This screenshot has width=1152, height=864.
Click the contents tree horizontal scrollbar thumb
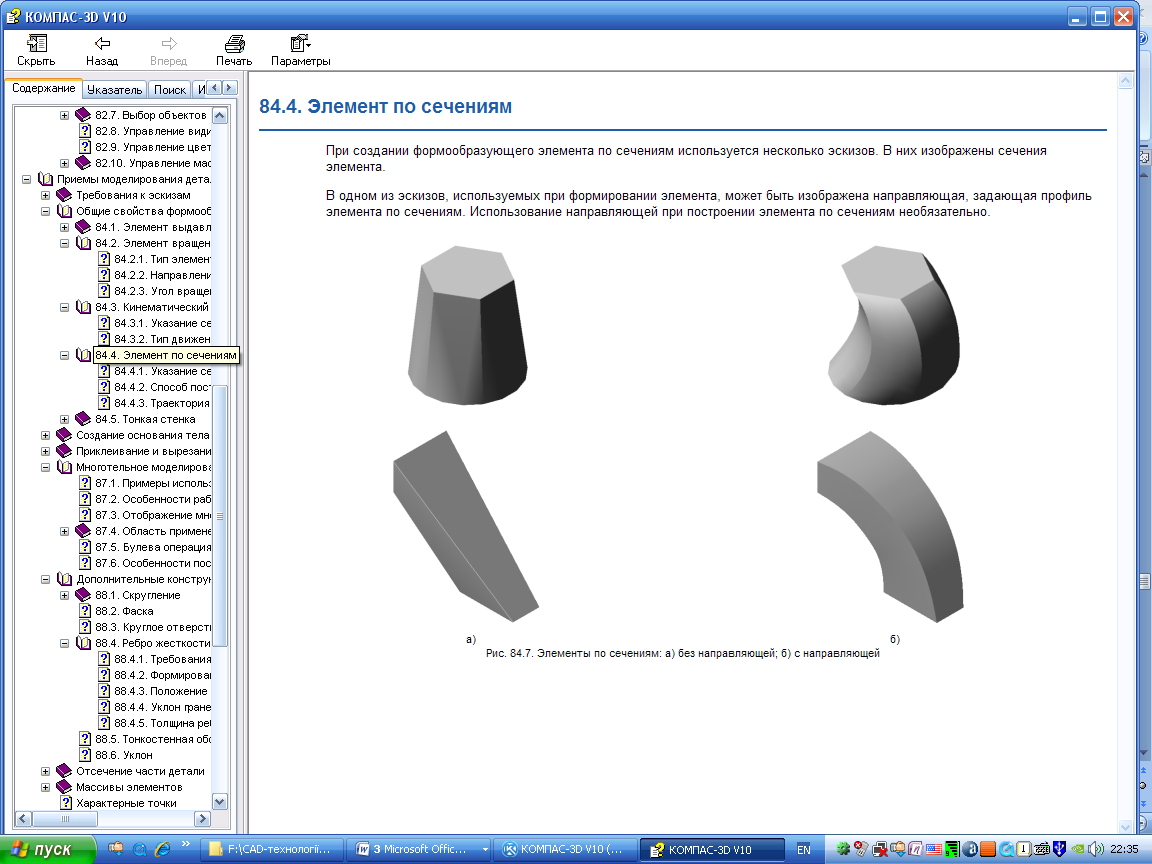pyautogui.click(x=65, y=818)
